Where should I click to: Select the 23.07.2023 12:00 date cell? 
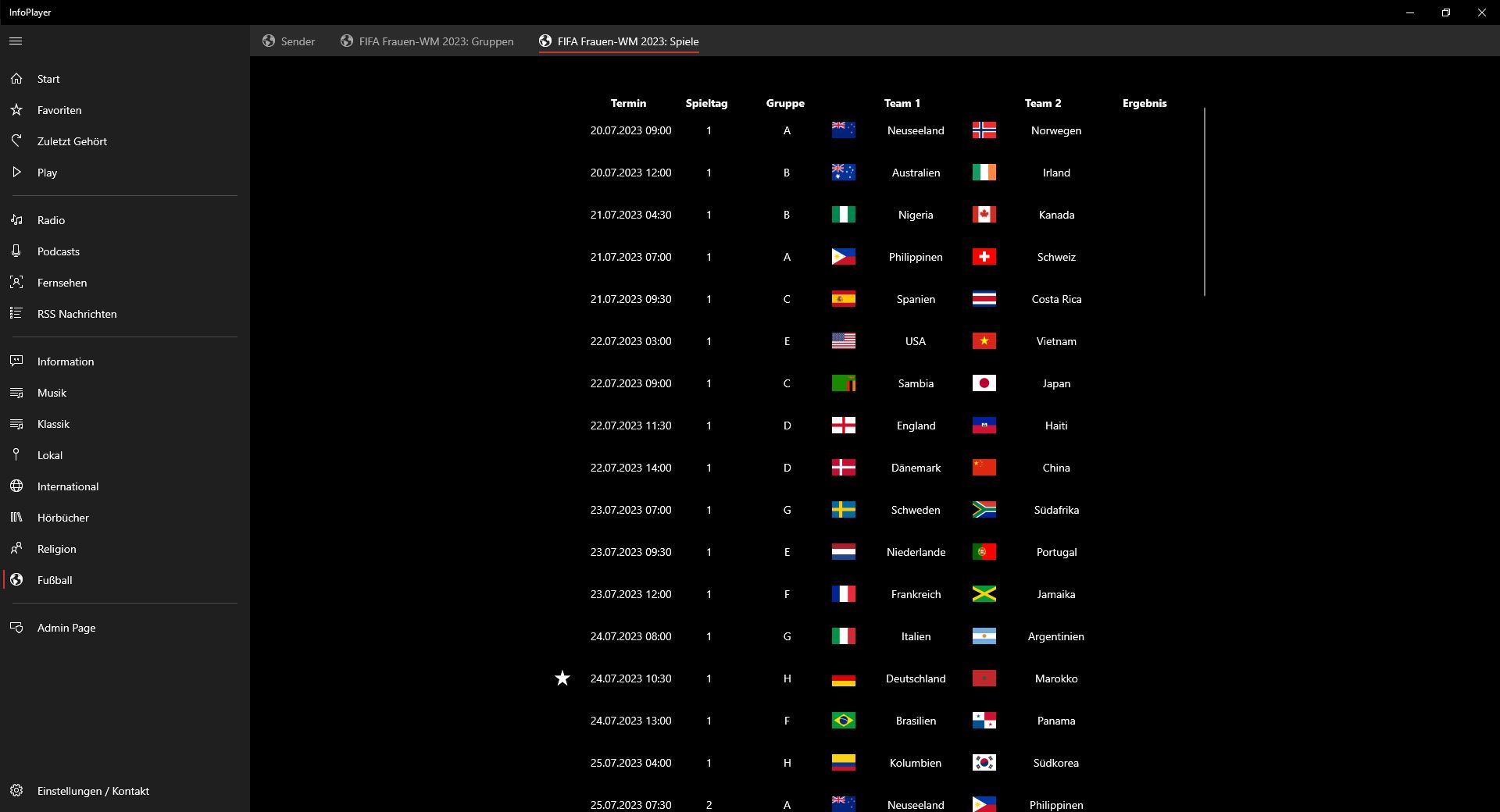click(x=630, y=594)
